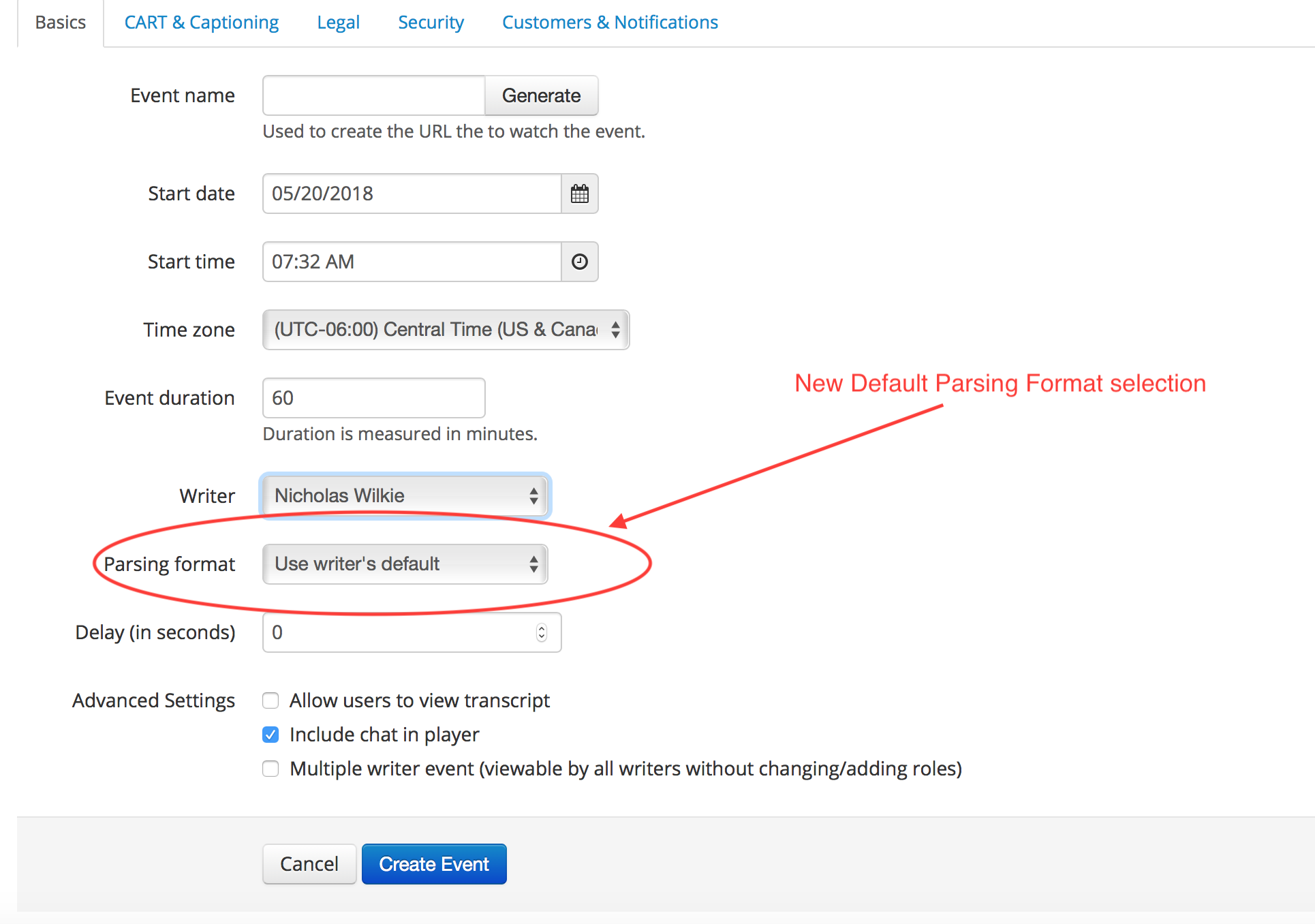Select the Basics tab
The image size is (1315, 924).
(61, 22)
